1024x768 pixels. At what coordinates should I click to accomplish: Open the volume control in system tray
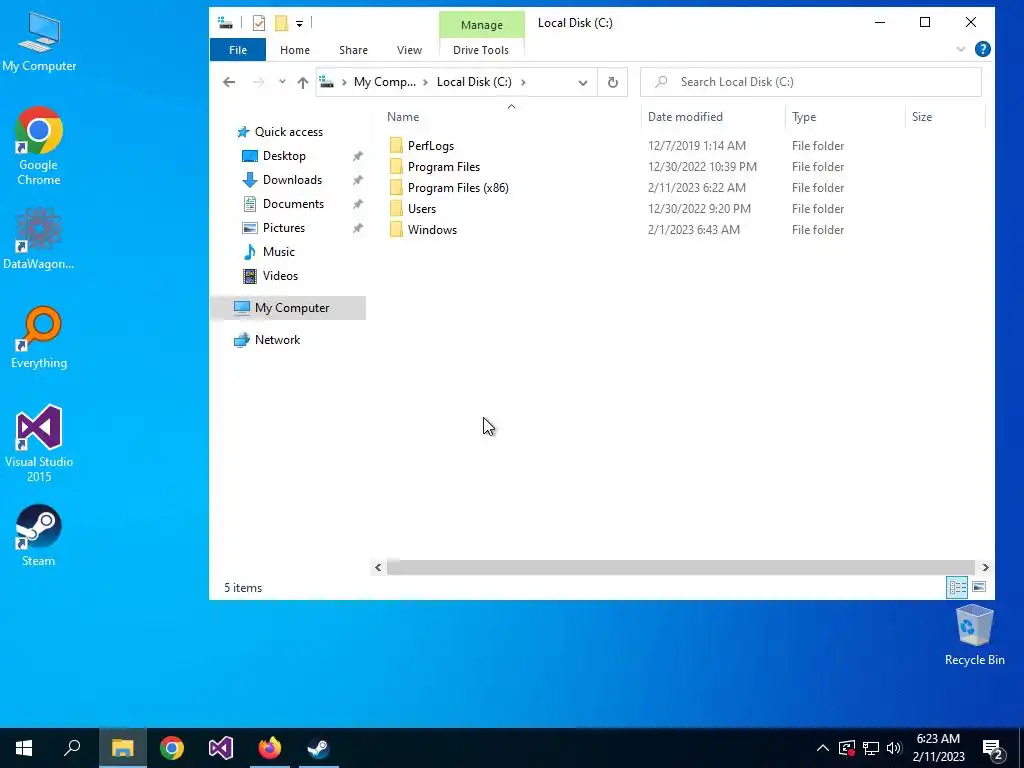point(894,748)
